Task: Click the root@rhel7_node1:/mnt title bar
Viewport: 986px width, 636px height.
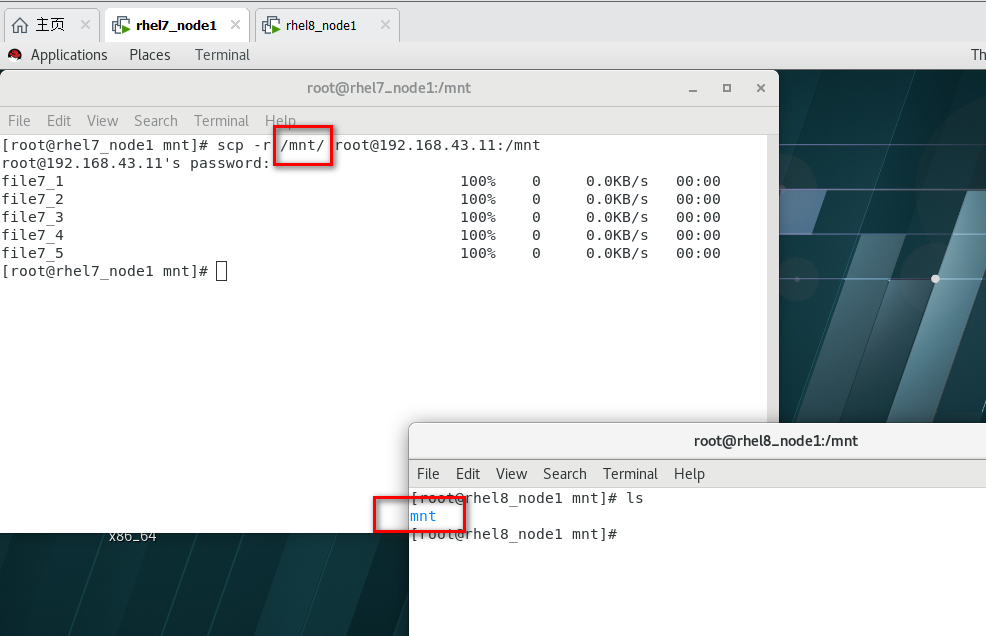Action: (x=389, y=88)
